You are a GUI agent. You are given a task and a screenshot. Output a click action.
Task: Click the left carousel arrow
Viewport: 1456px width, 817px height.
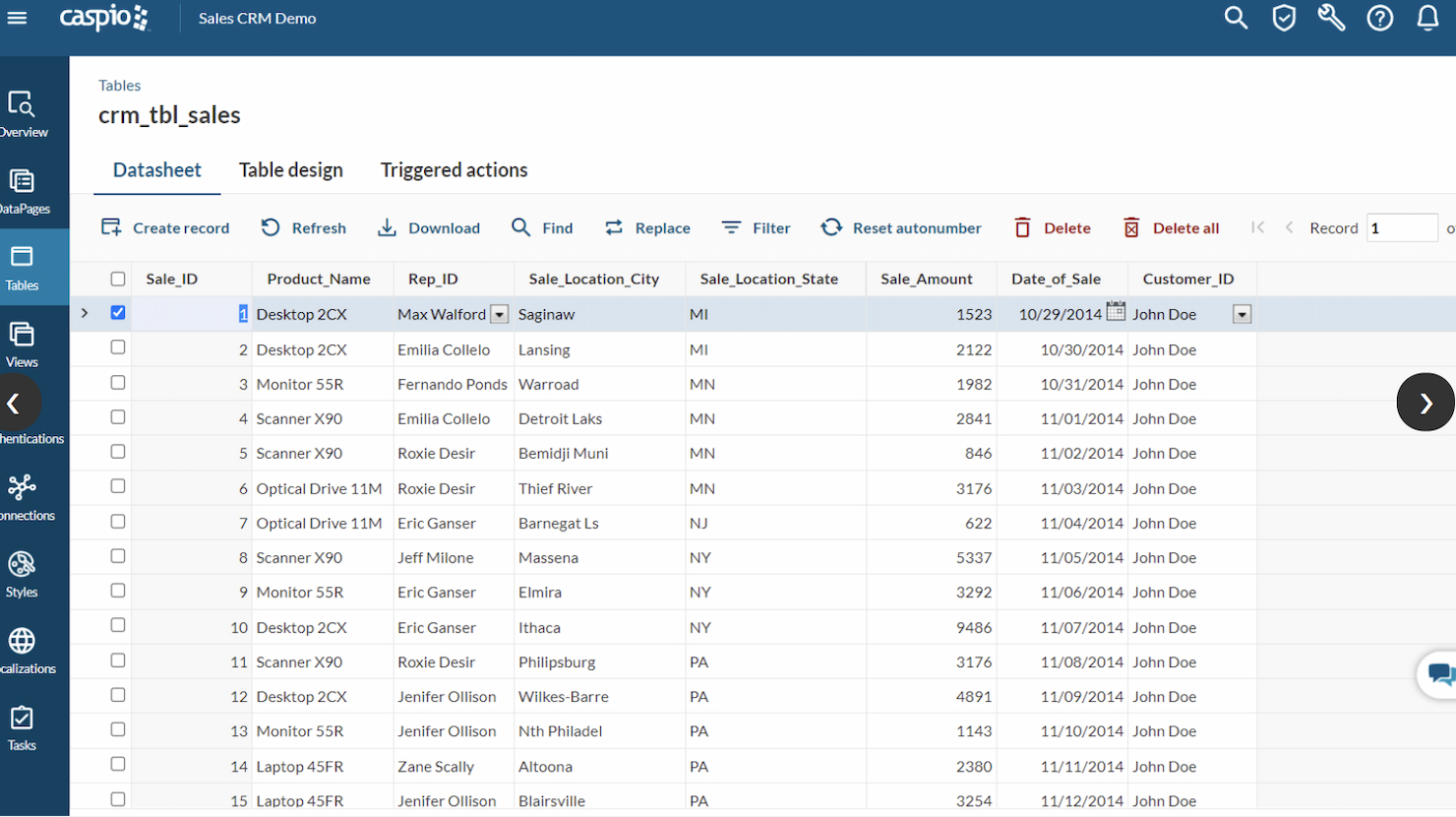[16, 403]
